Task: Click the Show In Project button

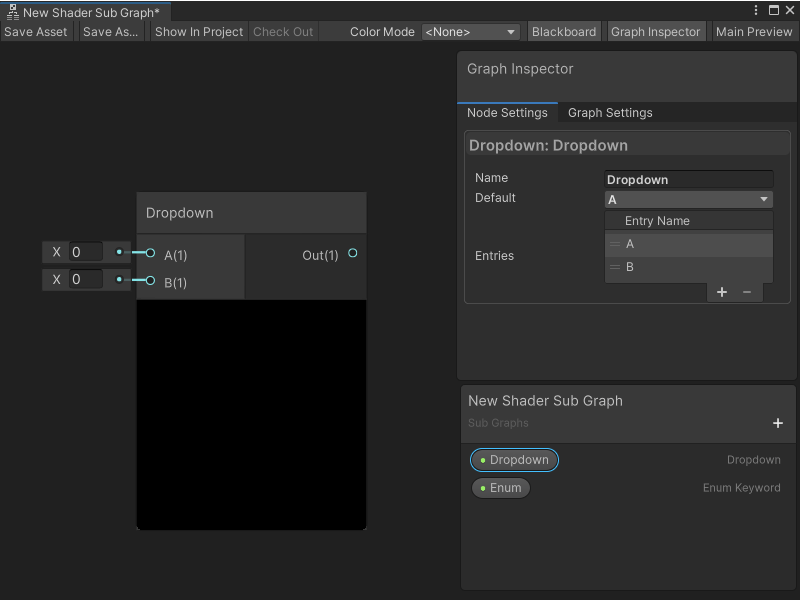Action: pyautogui.click(x=198, y=31)
